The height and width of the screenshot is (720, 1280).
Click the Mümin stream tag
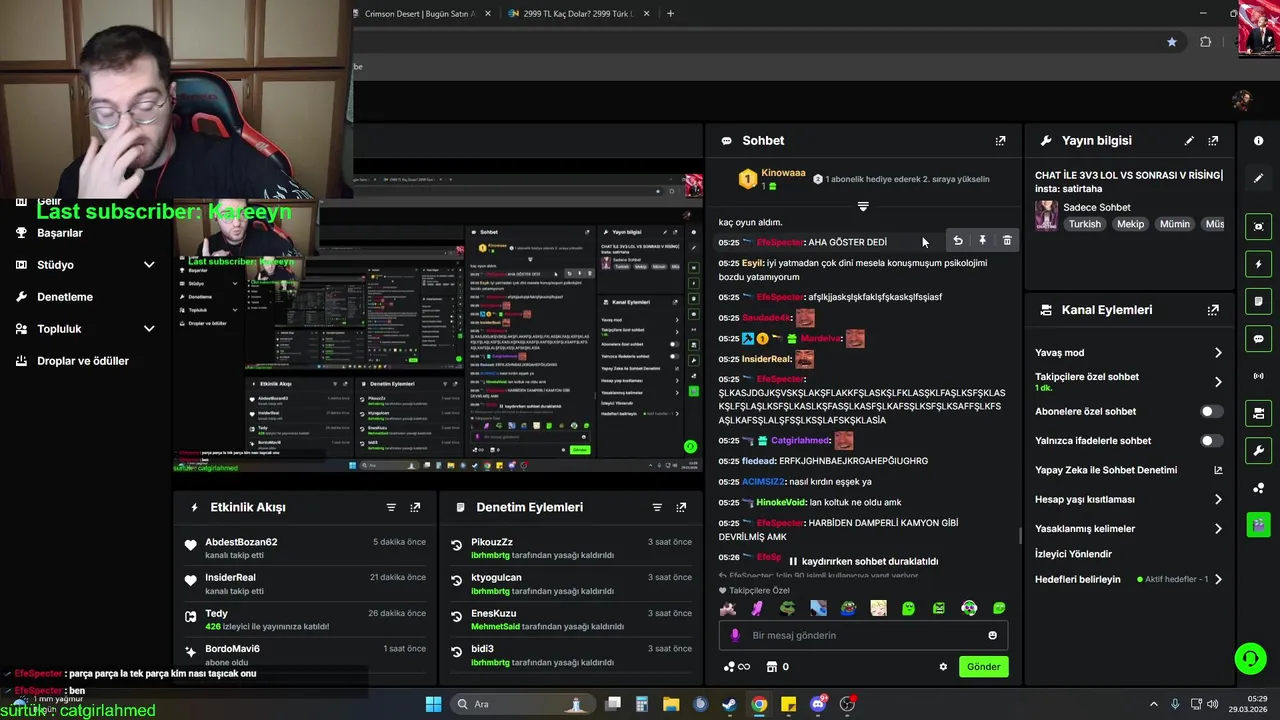(x=1174, y=224)
